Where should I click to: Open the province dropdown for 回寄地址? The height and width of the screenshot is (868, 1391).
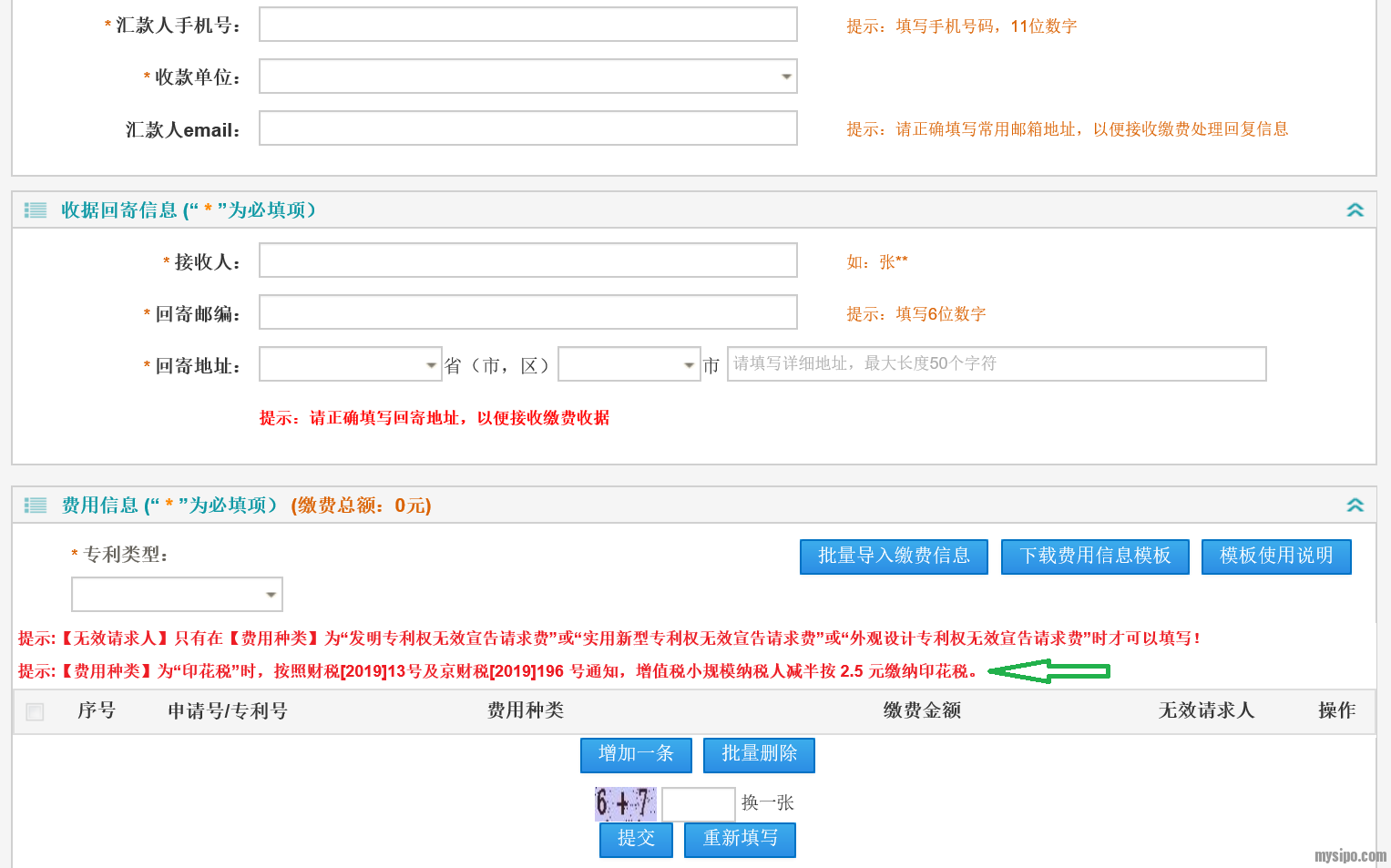[x=350, y=364]
